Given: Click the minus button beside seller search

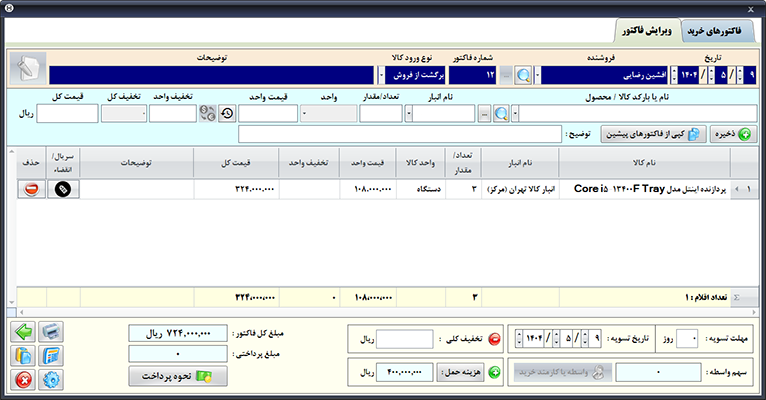Looking at the screenshot, I should coord(506,76).
